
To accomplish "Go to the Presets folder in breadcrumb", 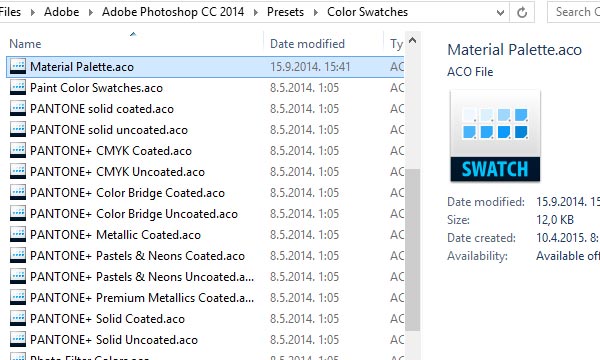I will 285,12.
